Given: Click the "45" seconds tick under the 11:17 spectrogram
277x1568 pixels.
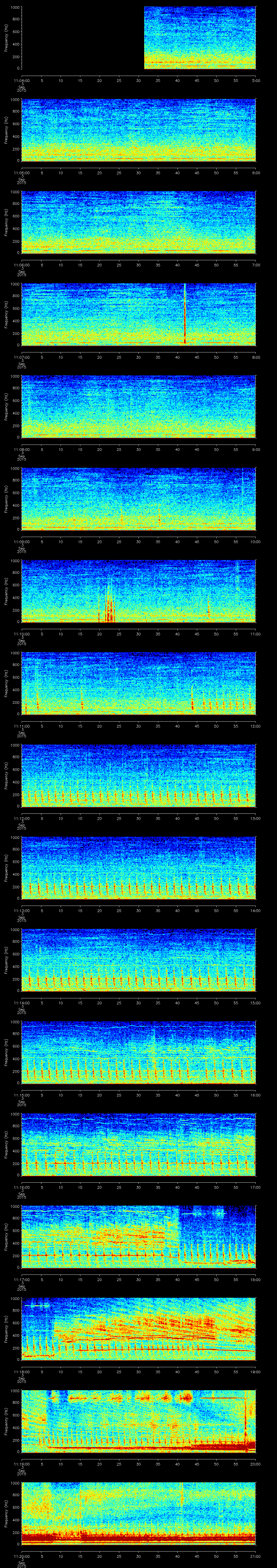Looking at the screenshot, I should (197, 1279).
